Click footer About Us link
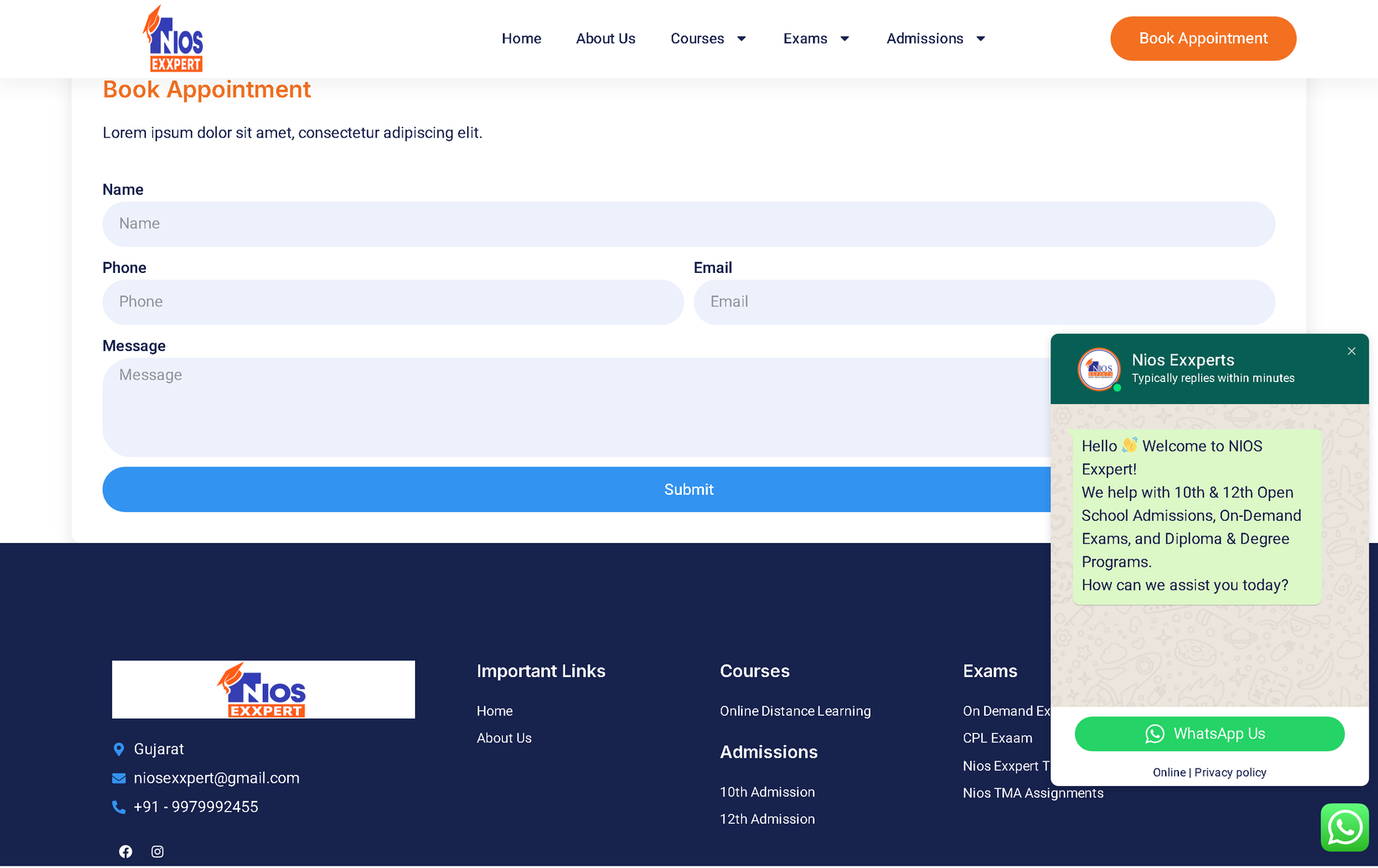Viewport: 1378px width, 868px height. [504, 738]
